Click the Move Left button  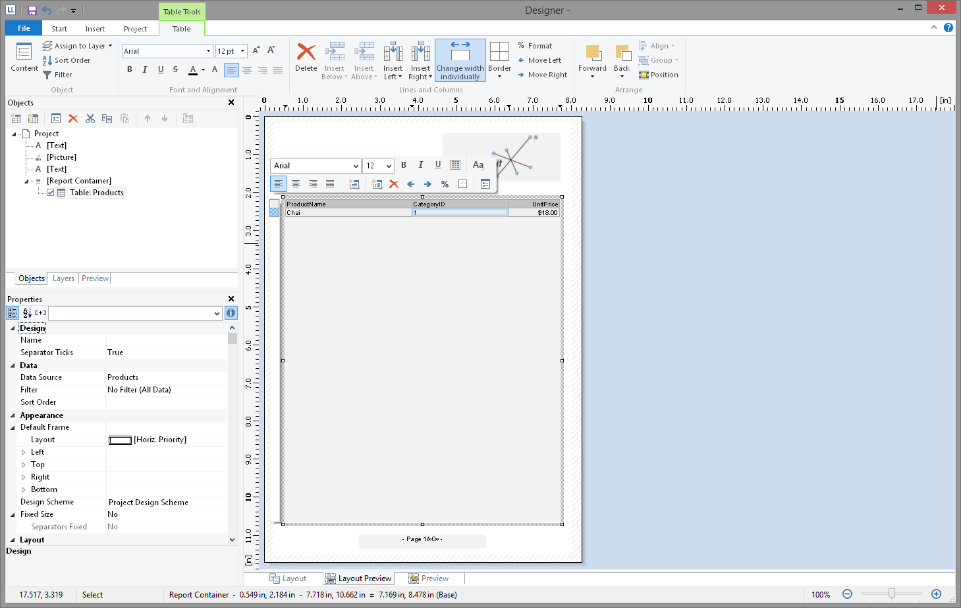[x=538, y=60]
